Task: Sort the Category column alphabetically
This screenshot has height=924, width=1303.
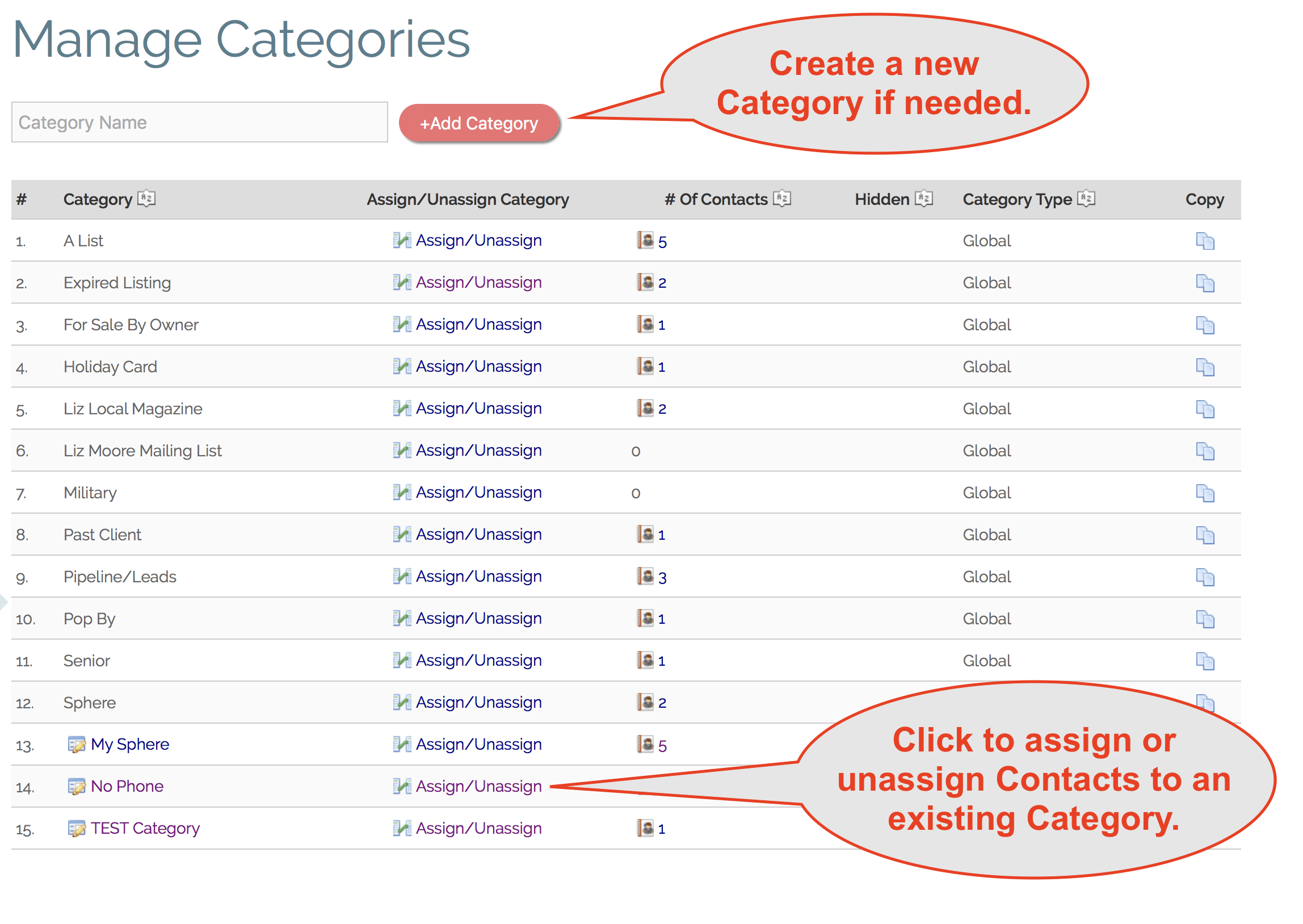Action: click(x=147, y=199)
